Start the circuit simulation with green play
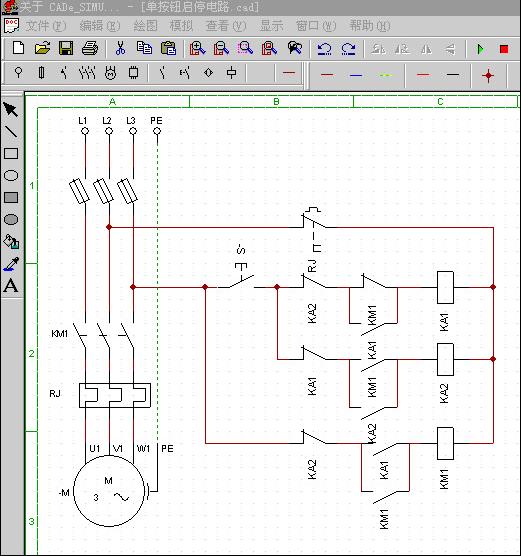521x556 pixels. coord(480,49)
